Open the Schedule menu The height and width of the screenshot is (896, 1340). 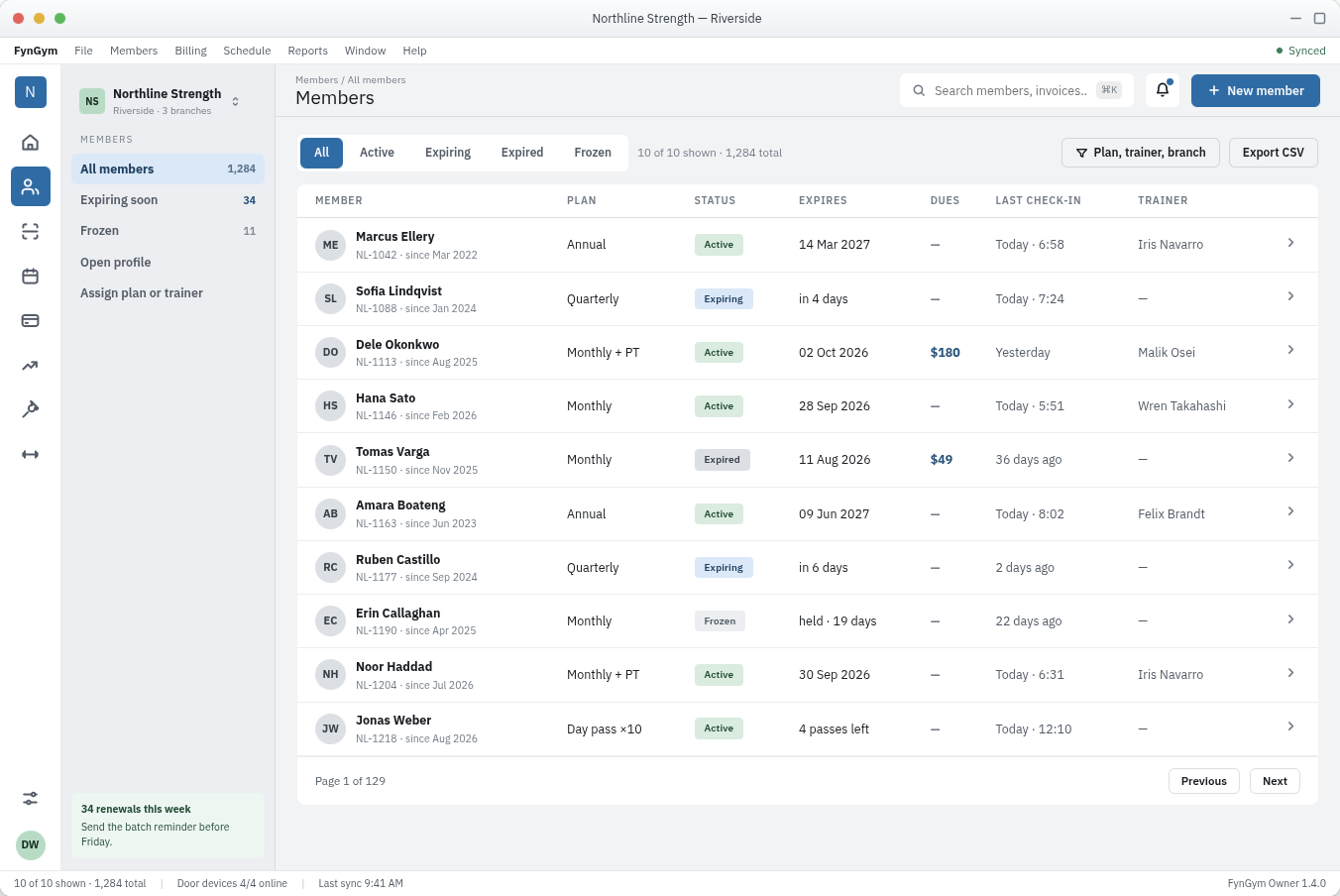tap(247, 51)
